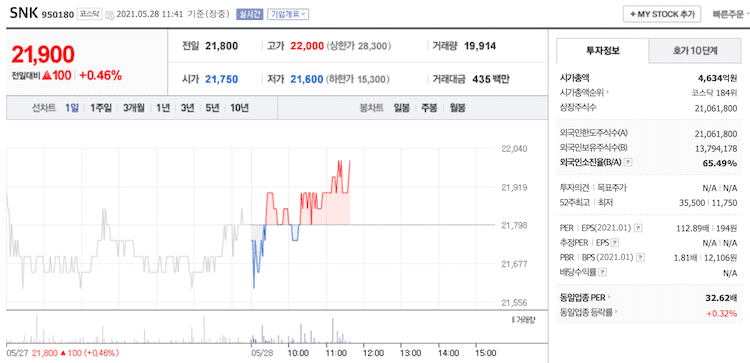Open help icon next to PER EPS(2021.01)

(x=638, y=228)
